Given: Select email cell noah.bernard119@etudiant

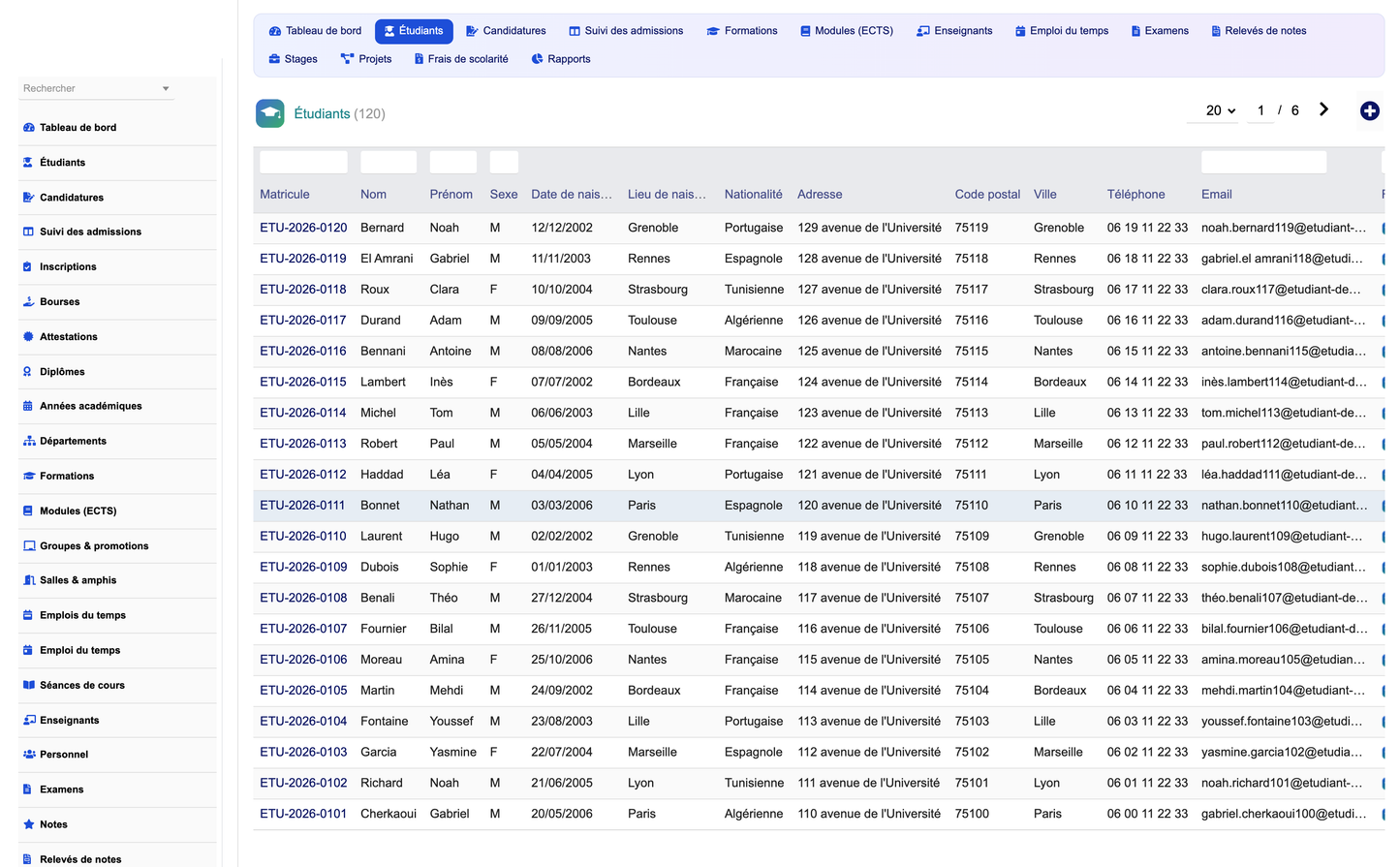Looking at the screenshot, I should coord(1284,228).
